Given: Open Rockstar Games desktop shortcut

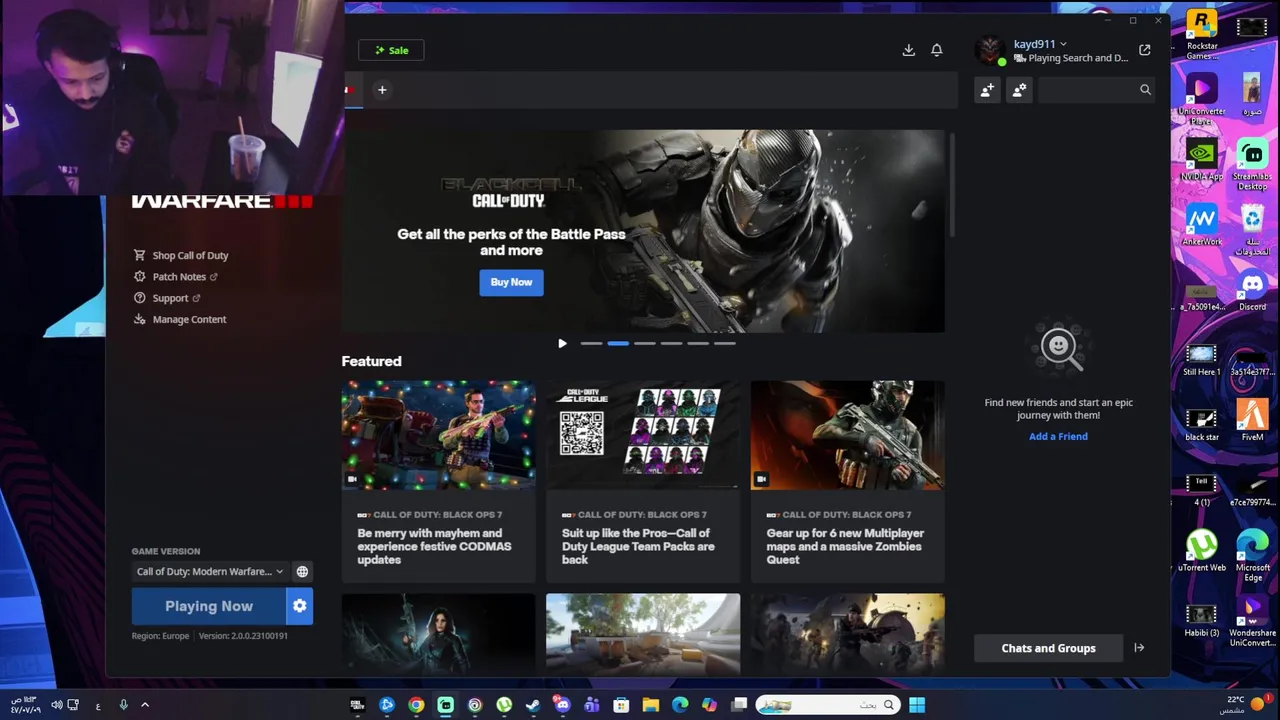Looking at the screenshot, I should 1202,35.
